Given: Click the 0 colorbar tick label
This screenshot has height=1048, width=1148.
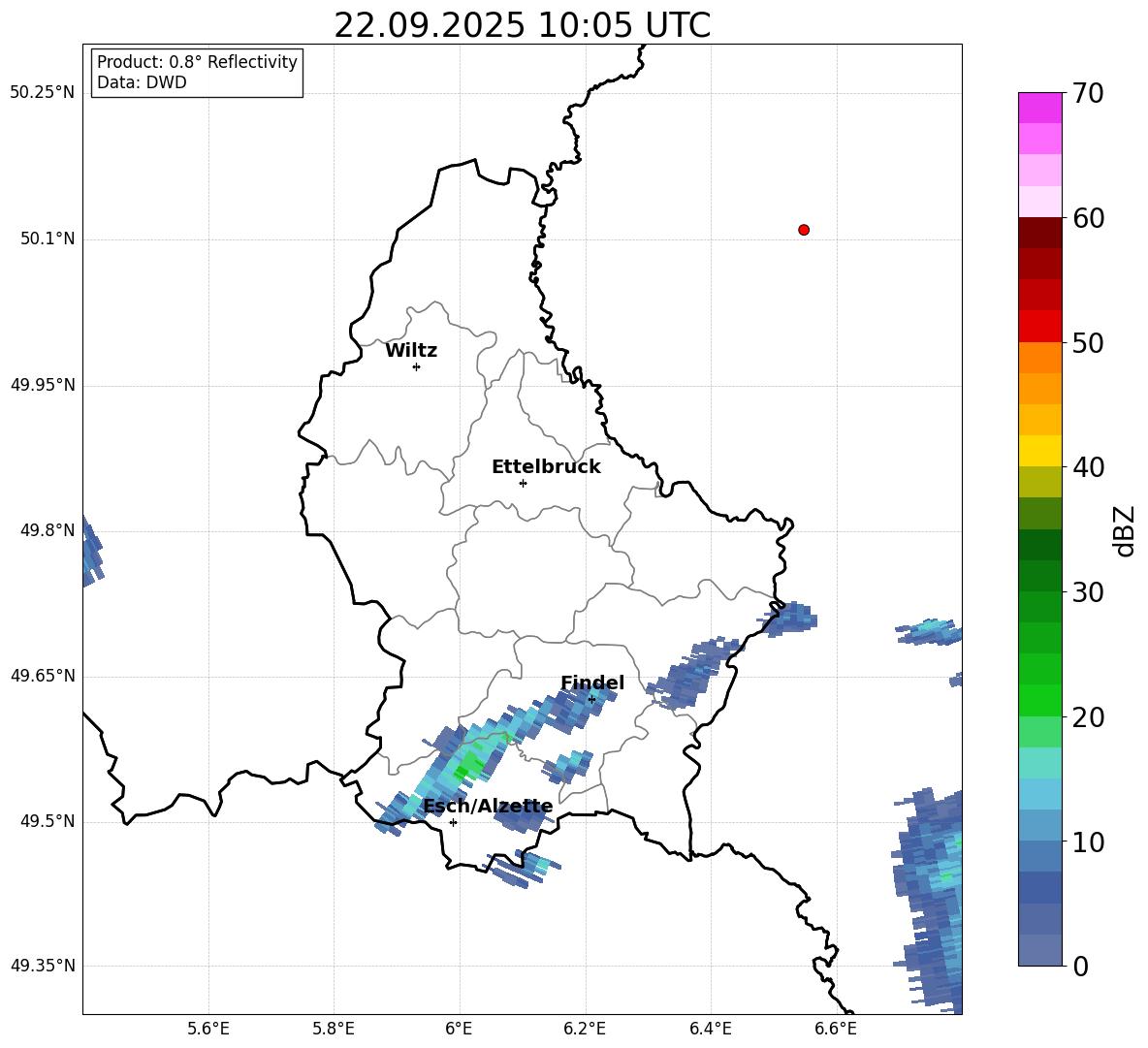Looking at the screenshot, I should click(1080, 966).
